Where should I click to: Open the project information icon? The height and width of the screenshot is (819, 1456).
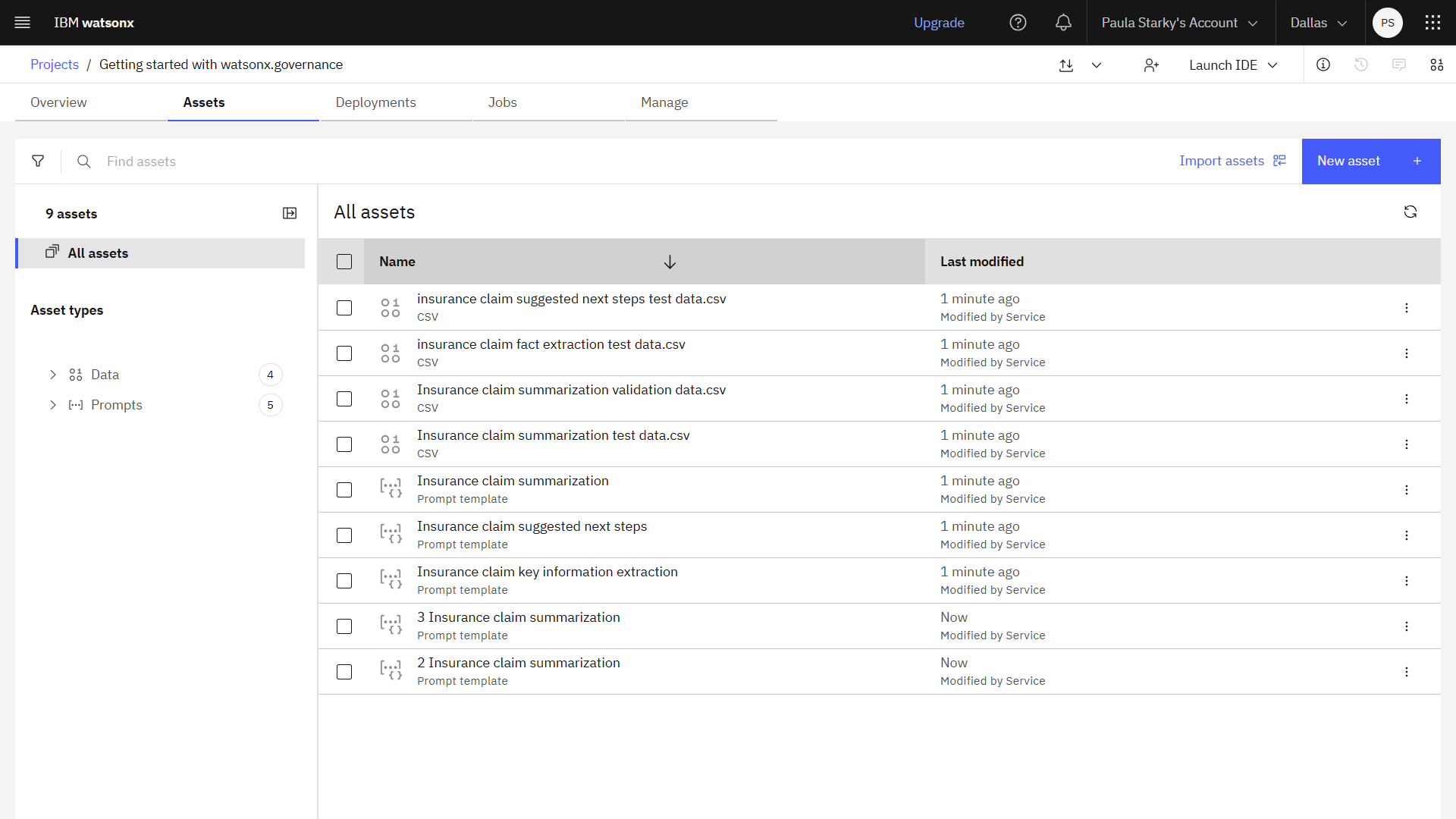pos(1323,65)
